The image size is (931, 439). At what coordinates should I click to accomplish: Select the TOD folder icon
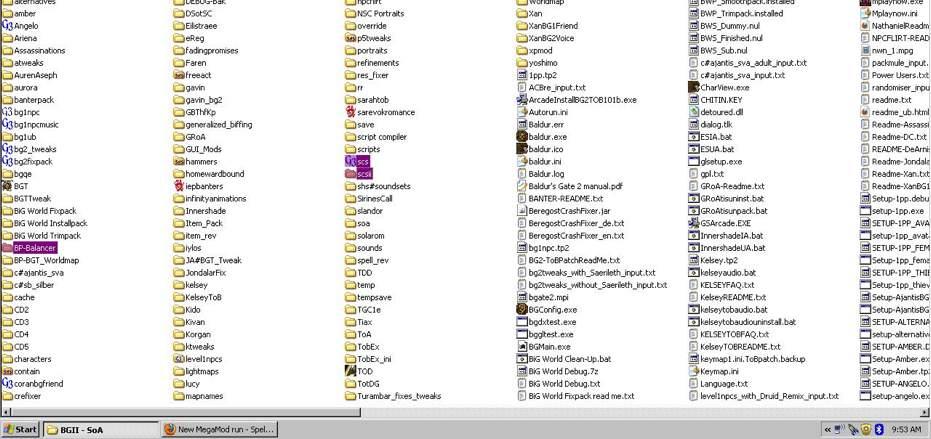coord(350,371)
